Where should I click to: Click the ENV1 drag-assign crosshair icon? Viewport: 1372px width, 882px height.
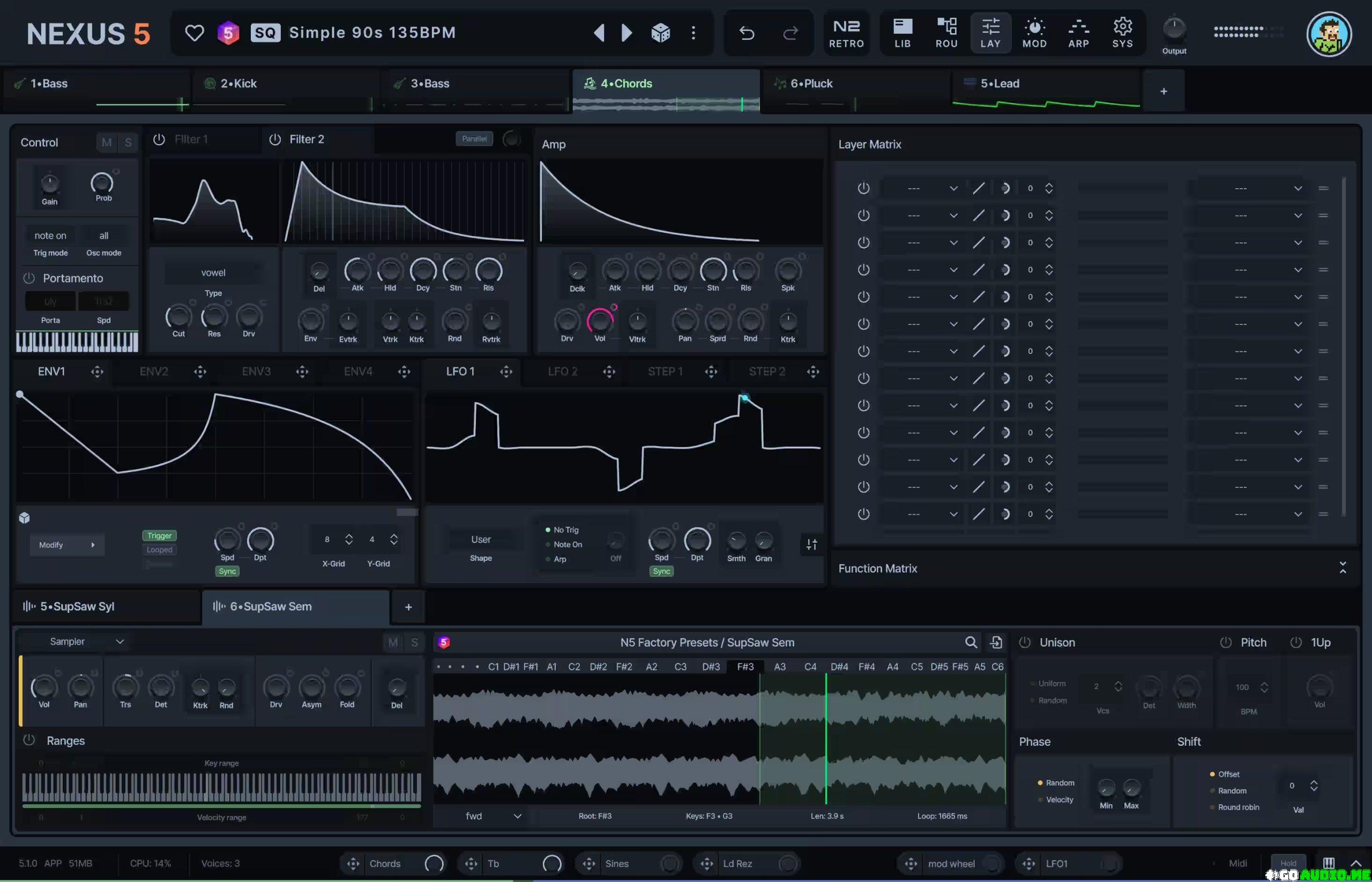pos(98,372)
